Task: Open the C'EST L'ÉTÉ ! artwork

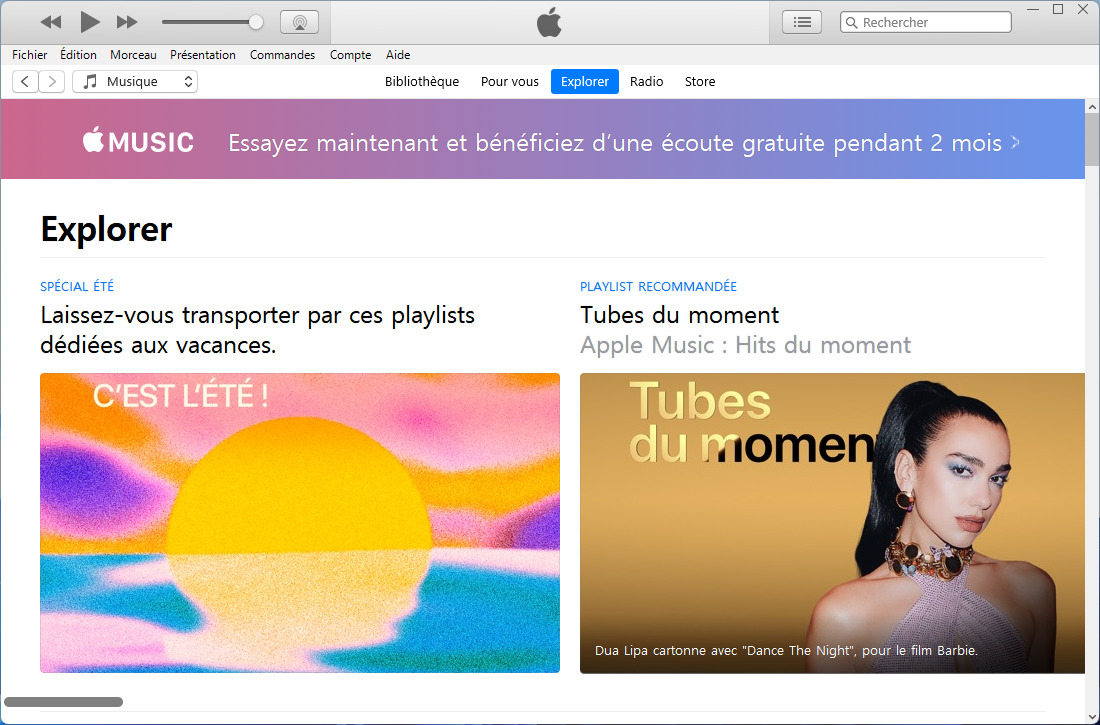Action: pyautogui.click(x=300, y=523)
